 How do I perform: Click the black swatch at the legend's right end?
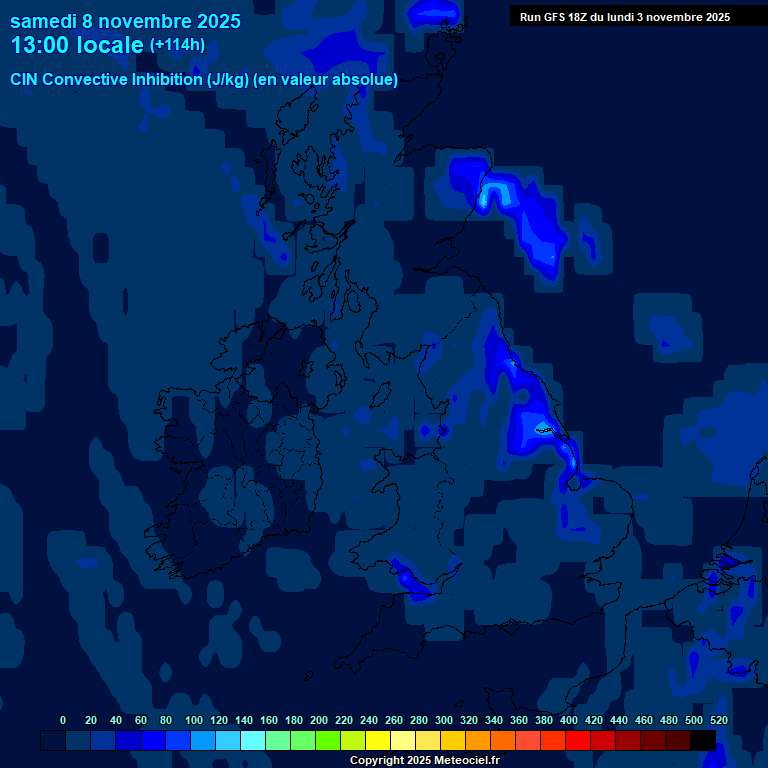[703, 740]
